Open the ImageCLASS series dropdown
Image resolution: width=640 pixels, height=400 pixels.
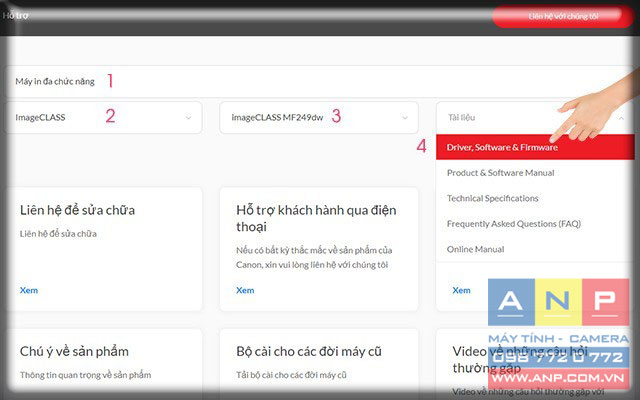click(104, 118)
